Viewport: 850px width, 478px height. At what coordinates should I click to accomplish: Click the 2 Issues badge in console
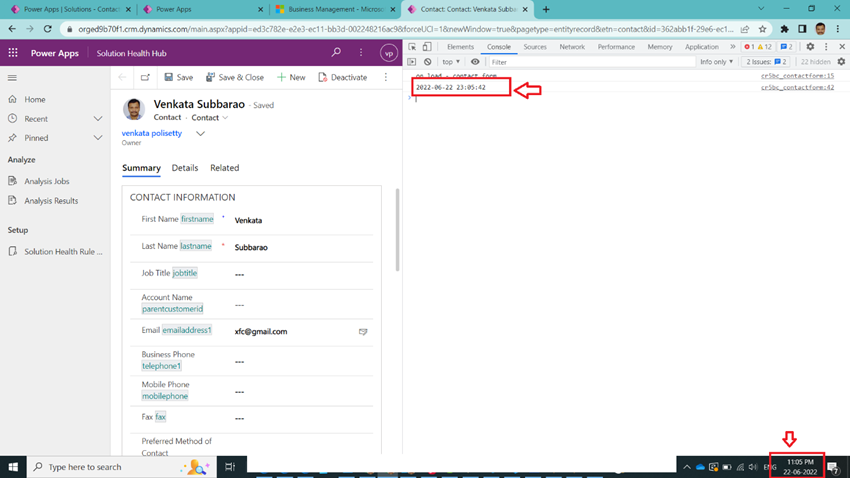766,62
